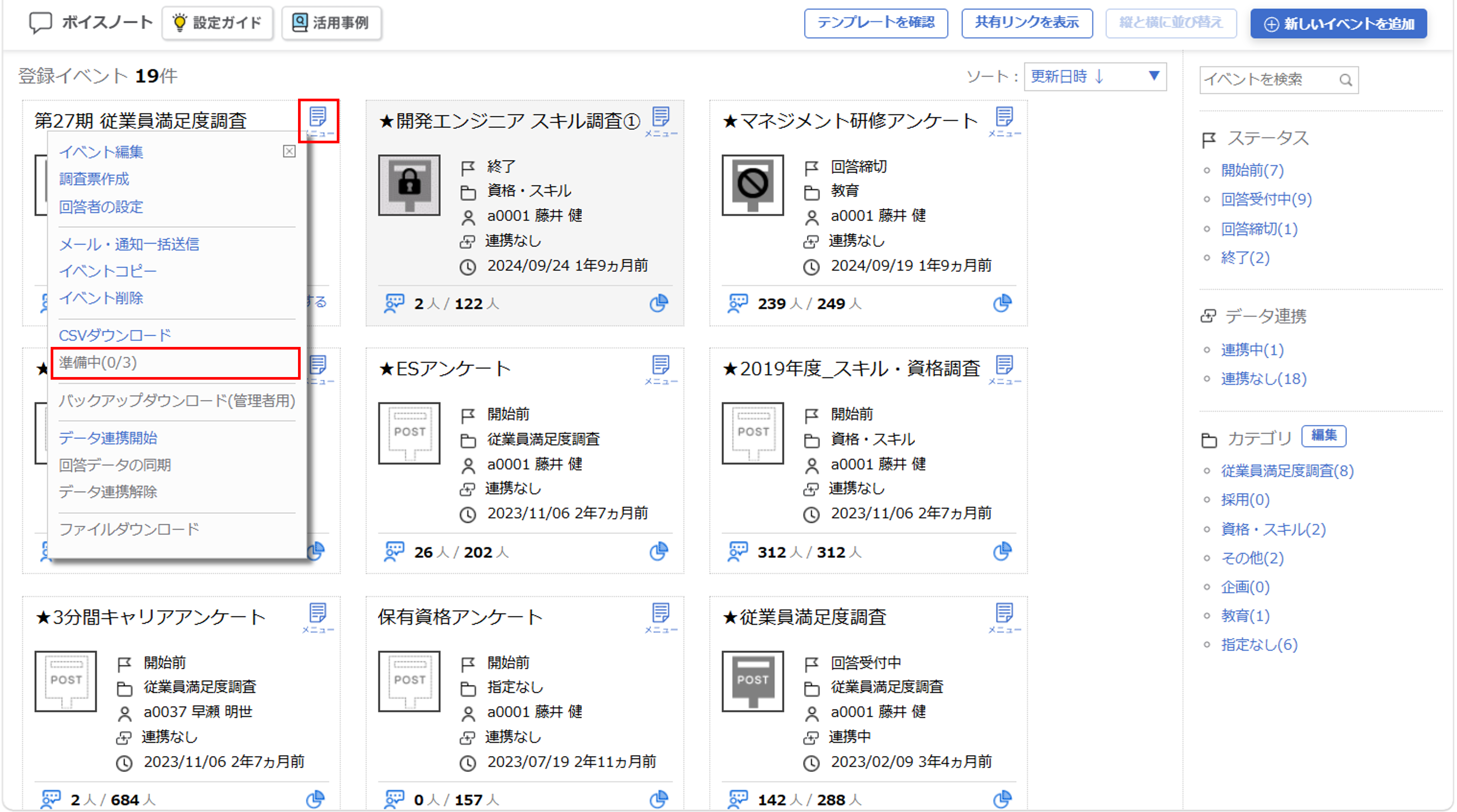Viewport: 1457px width, 812px height.
Task: Select 回答者の設定 in the menu
Action: point(101,206)
